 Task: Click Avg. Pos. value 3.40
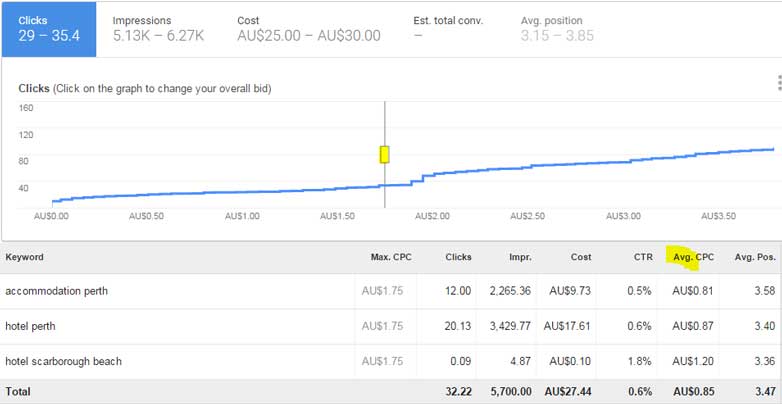(765, 326)
